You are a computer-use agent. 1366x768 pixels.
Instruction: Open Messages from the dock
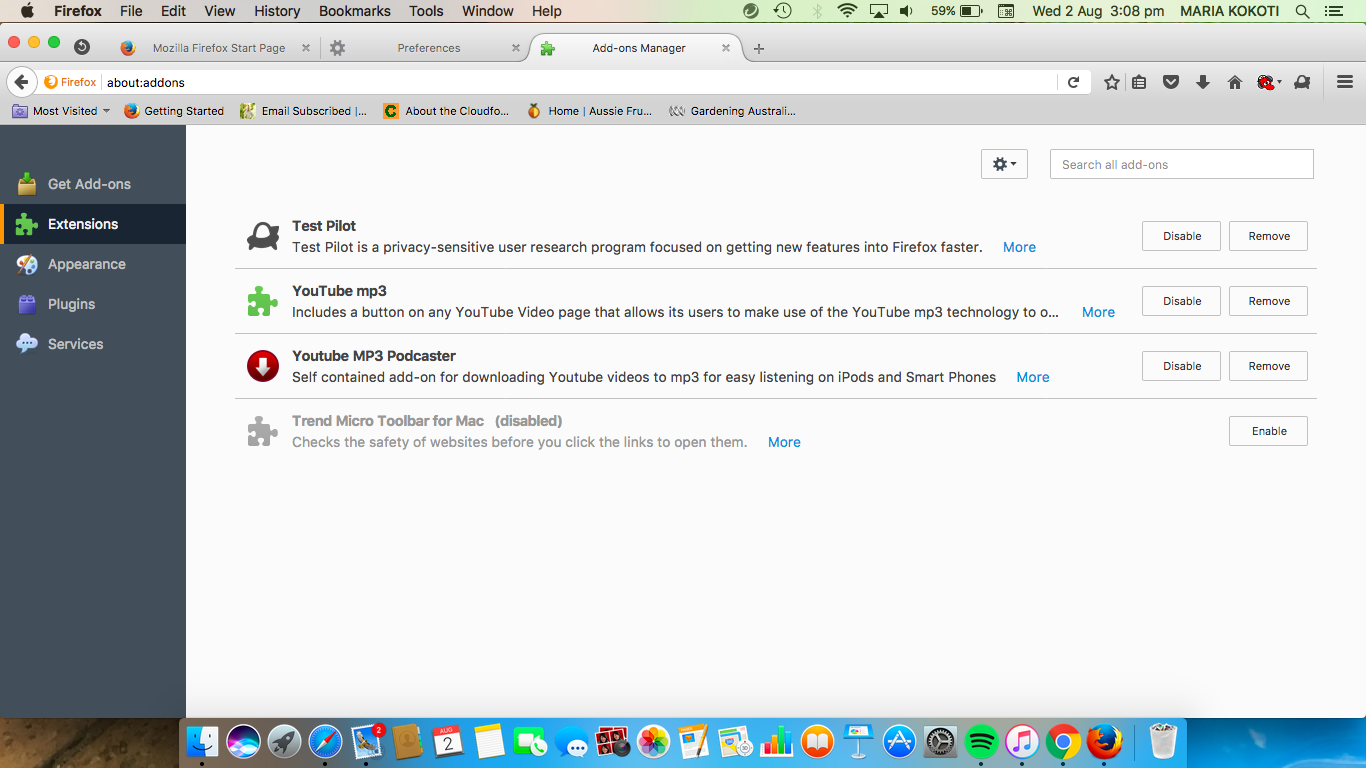pos(571,742)
